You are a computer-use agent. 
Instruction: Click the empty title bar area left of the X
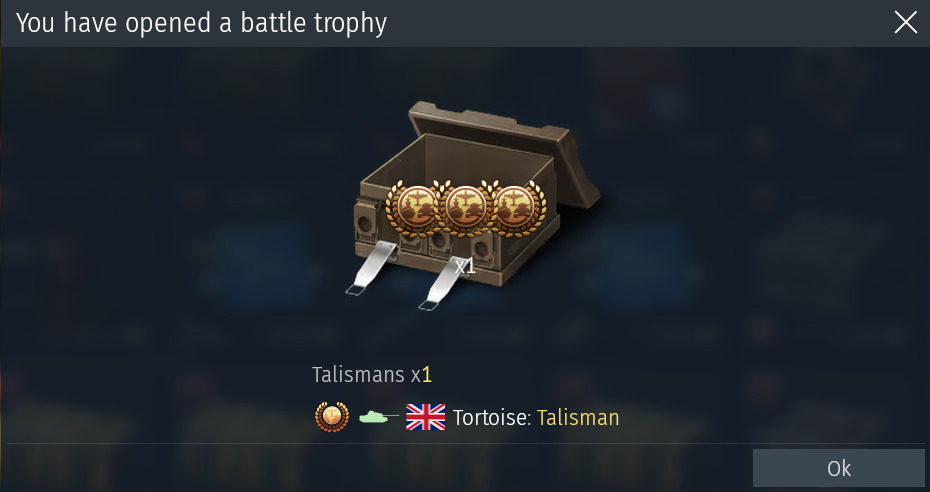pyautogui.click(x=641, y=23)
